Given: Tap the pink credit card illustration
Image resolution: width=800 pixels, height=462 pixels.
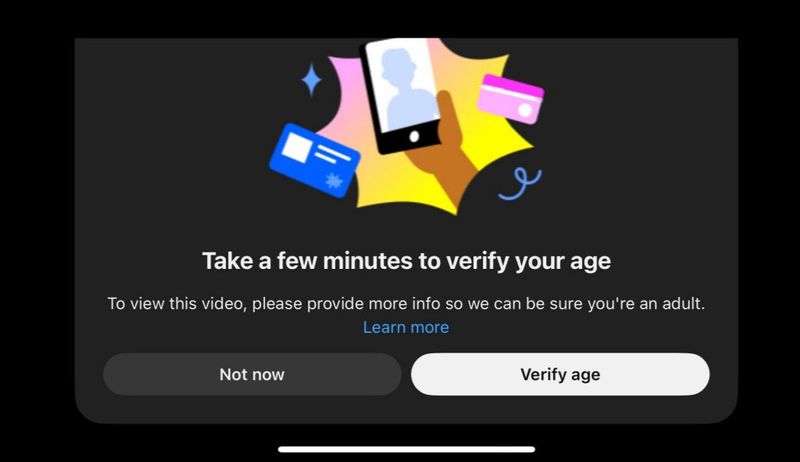Looking at the screenshot, I should 510,99.
